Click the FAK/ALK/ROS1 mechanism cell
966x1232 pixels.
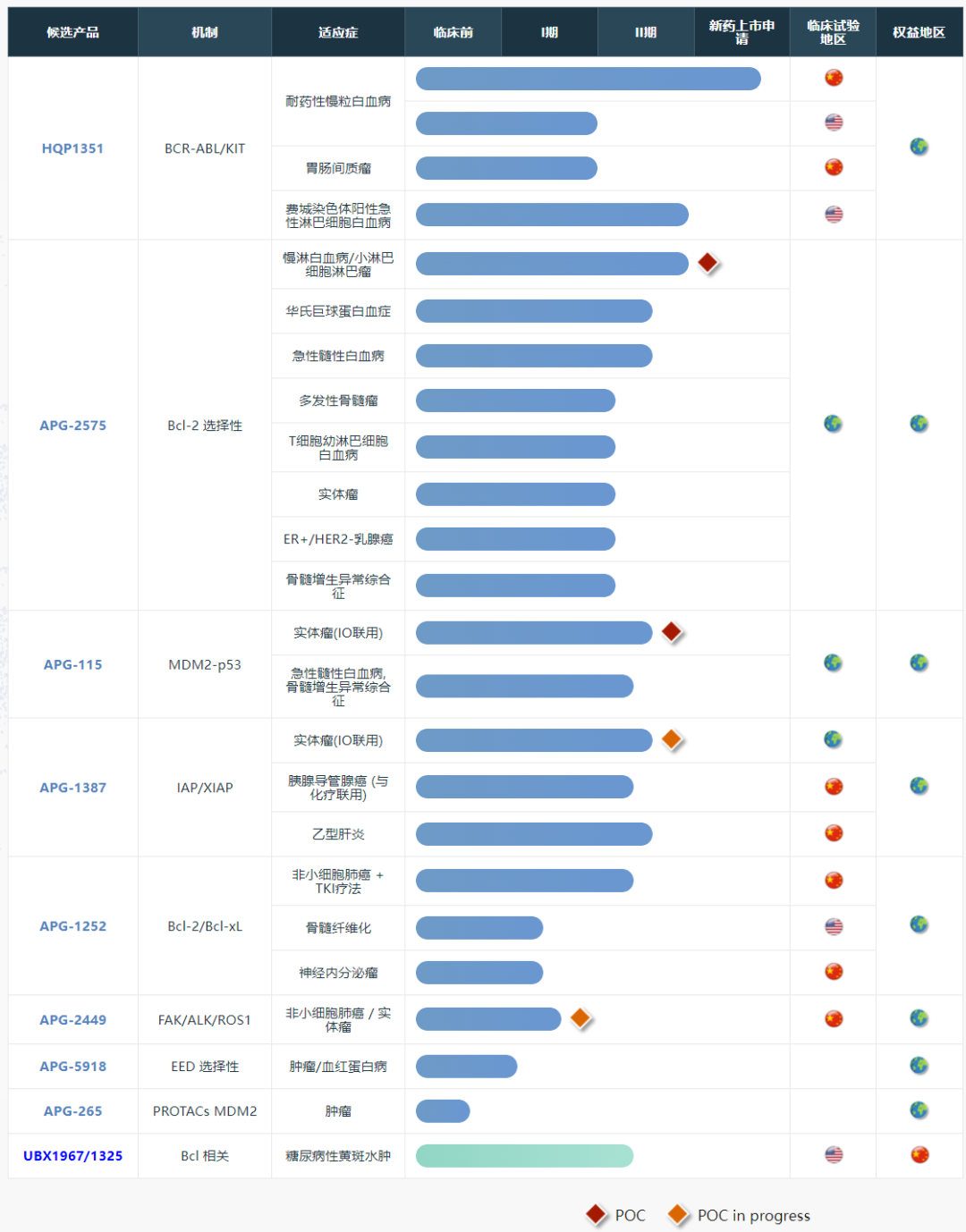click(205, 1020)
